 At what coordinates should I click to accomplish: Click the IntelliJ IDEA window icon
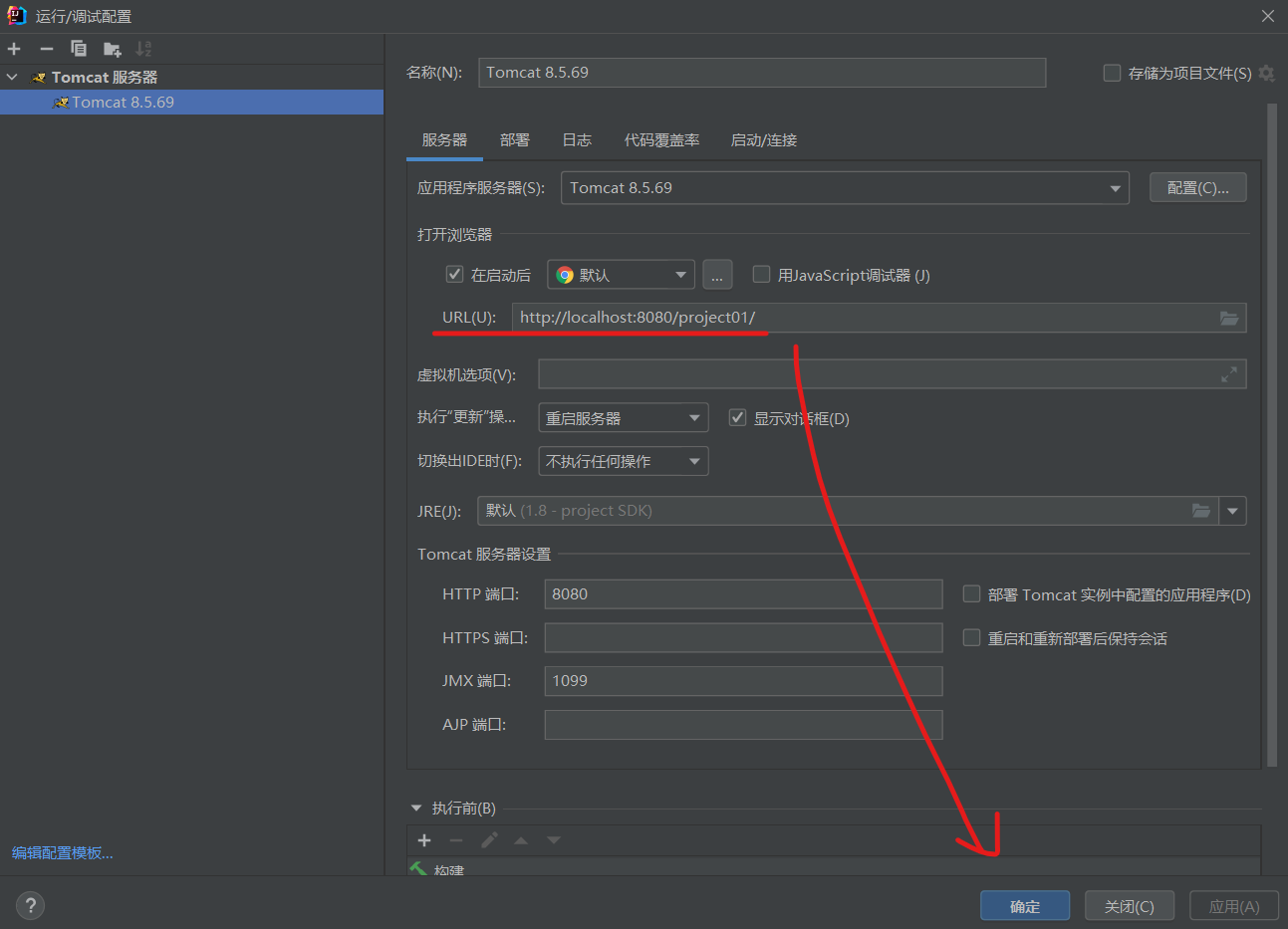click(x=17, y=16)
